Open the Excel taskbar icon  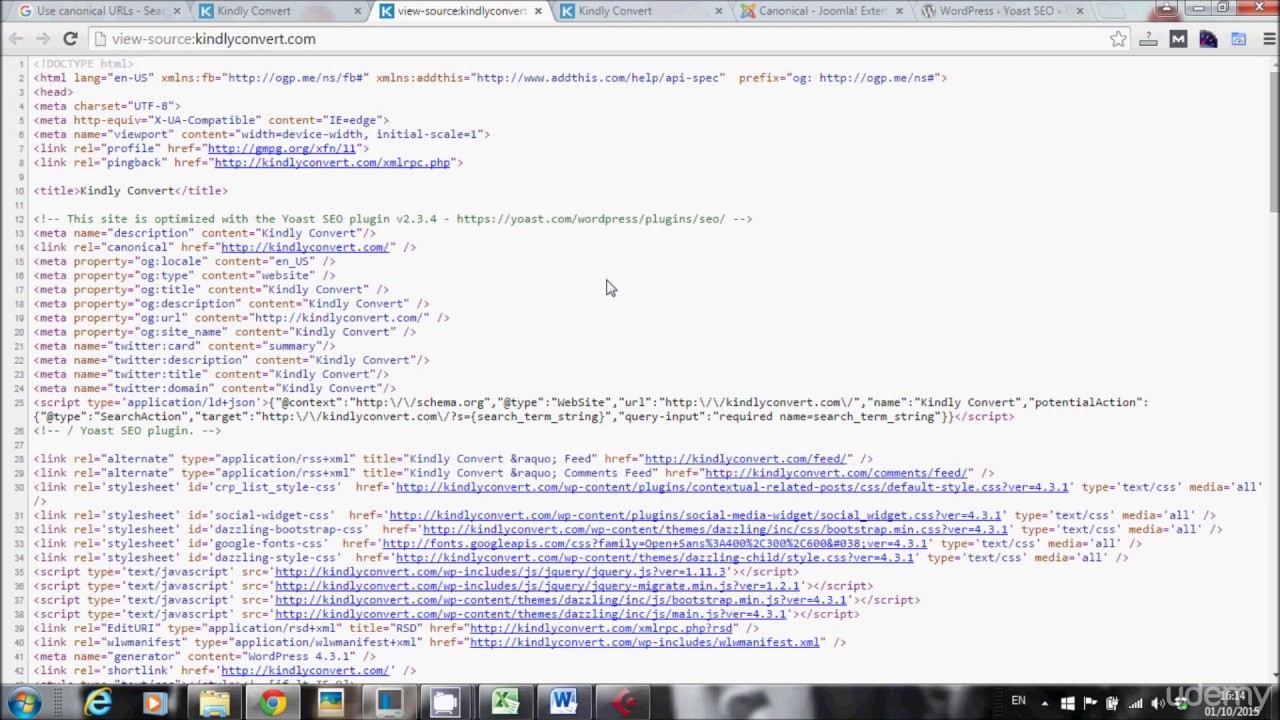pyautogui.click(x=505, y=703)
